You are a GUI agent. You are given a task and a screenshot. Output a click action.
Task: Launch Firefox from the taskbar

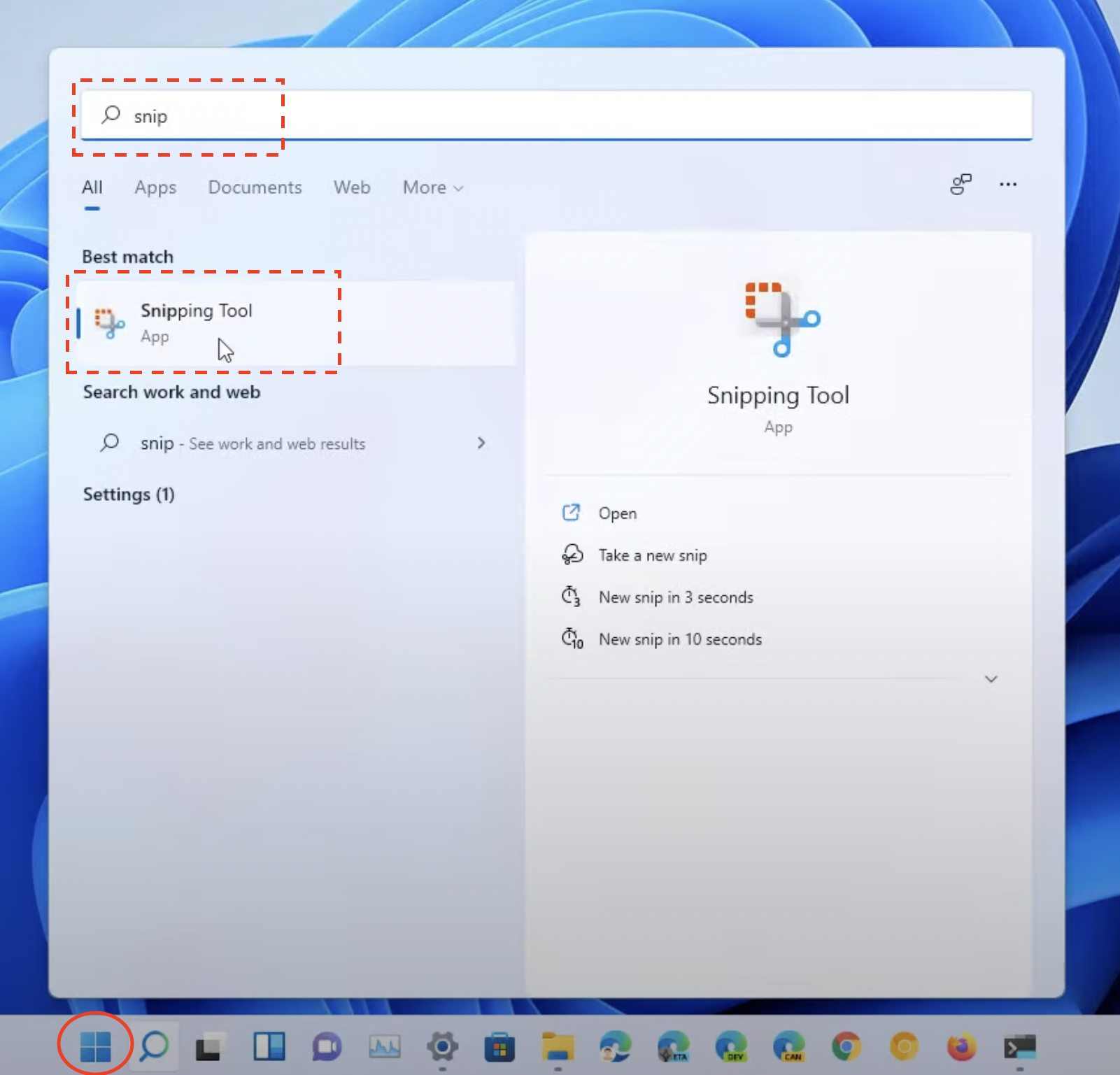coord(959,1047)
